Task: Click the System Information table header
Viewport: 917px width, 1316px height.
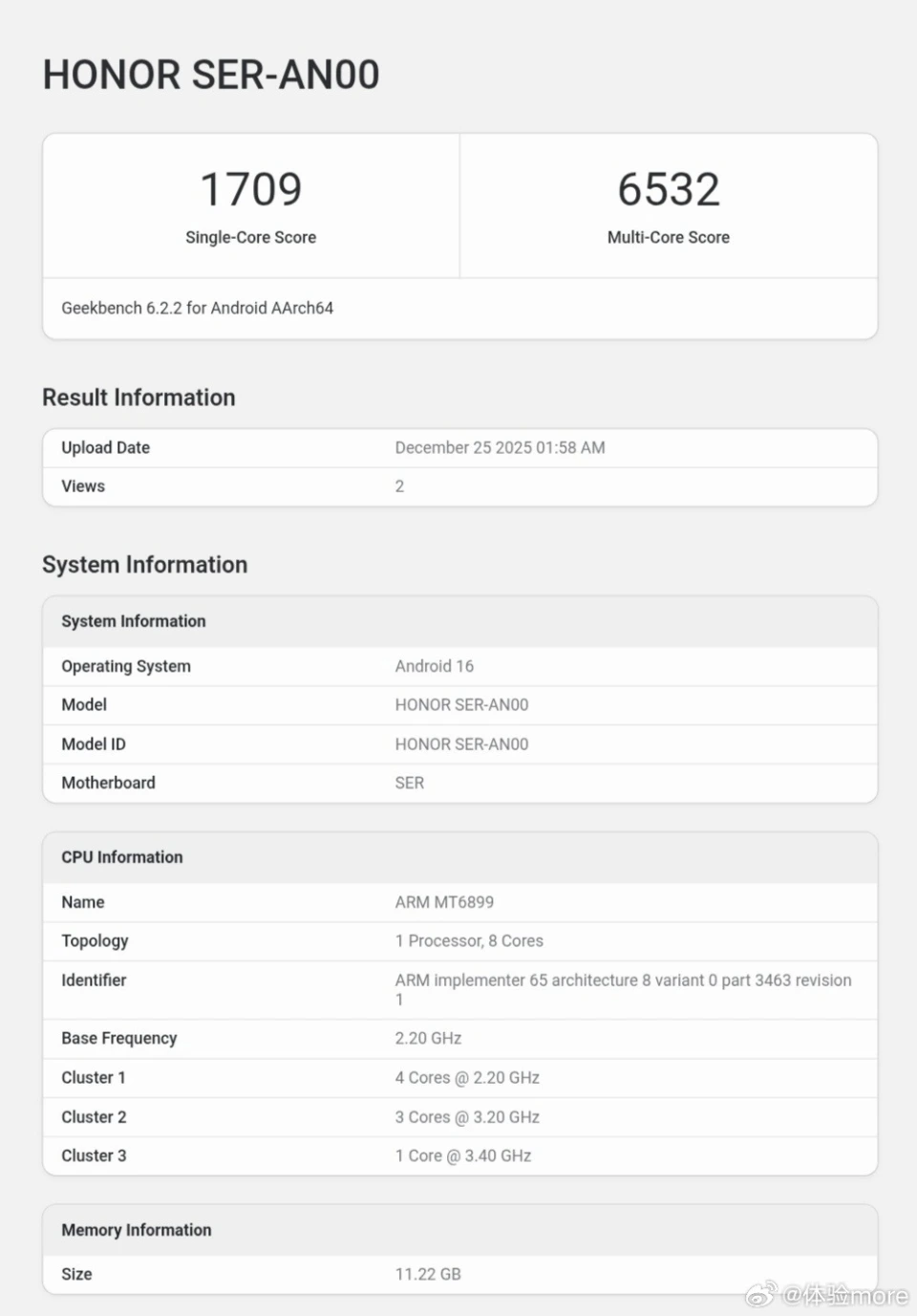Action: tap(134, 621)
